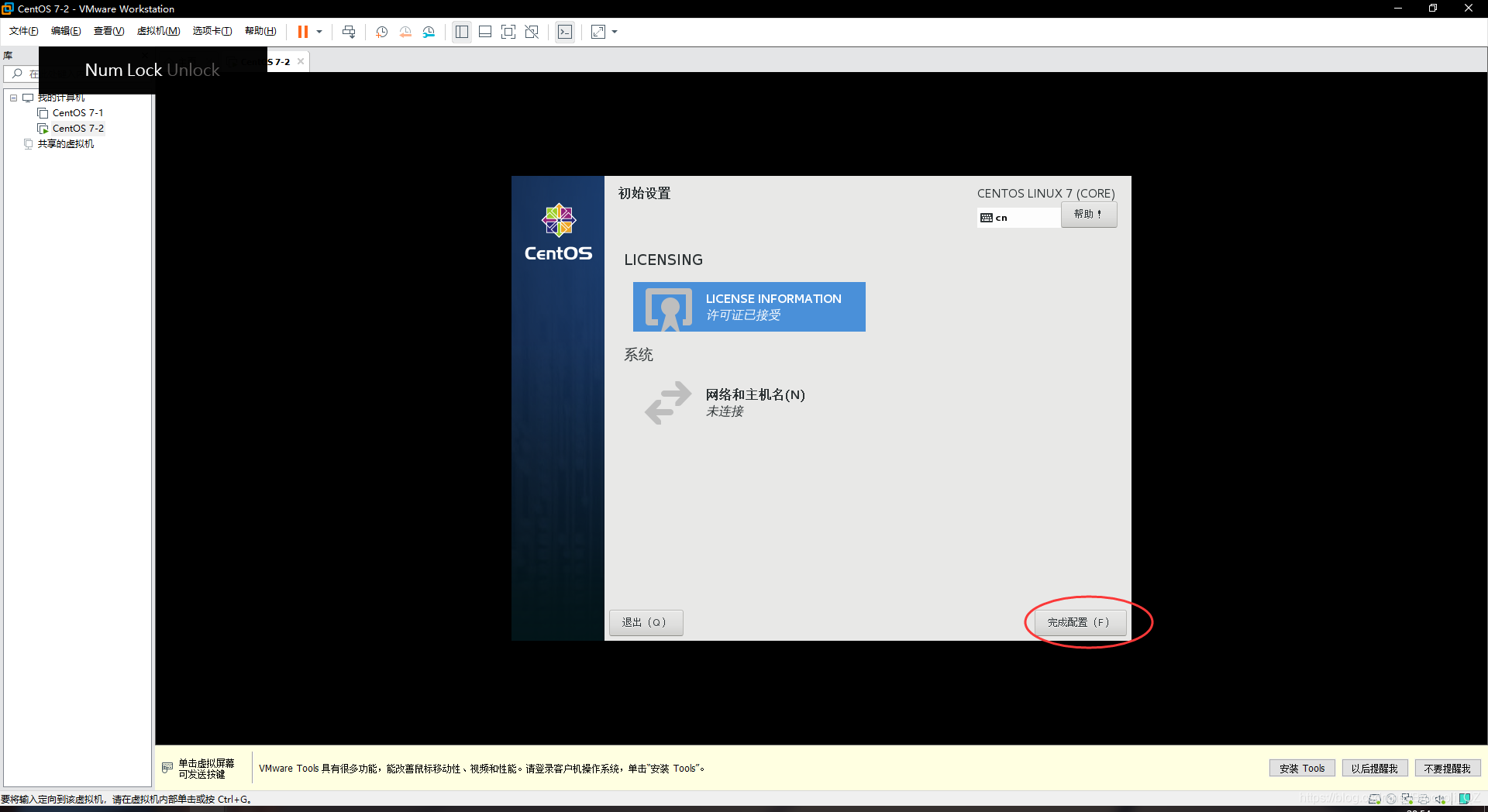Click the 完成配置(F) button

pos(1080,622)
